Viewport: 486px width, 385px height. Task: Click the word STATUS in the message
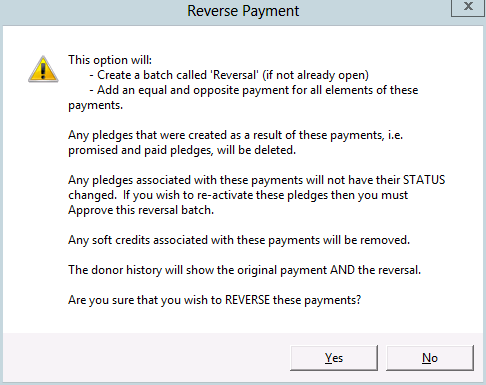pyautogui.click(x=424, y=180)
